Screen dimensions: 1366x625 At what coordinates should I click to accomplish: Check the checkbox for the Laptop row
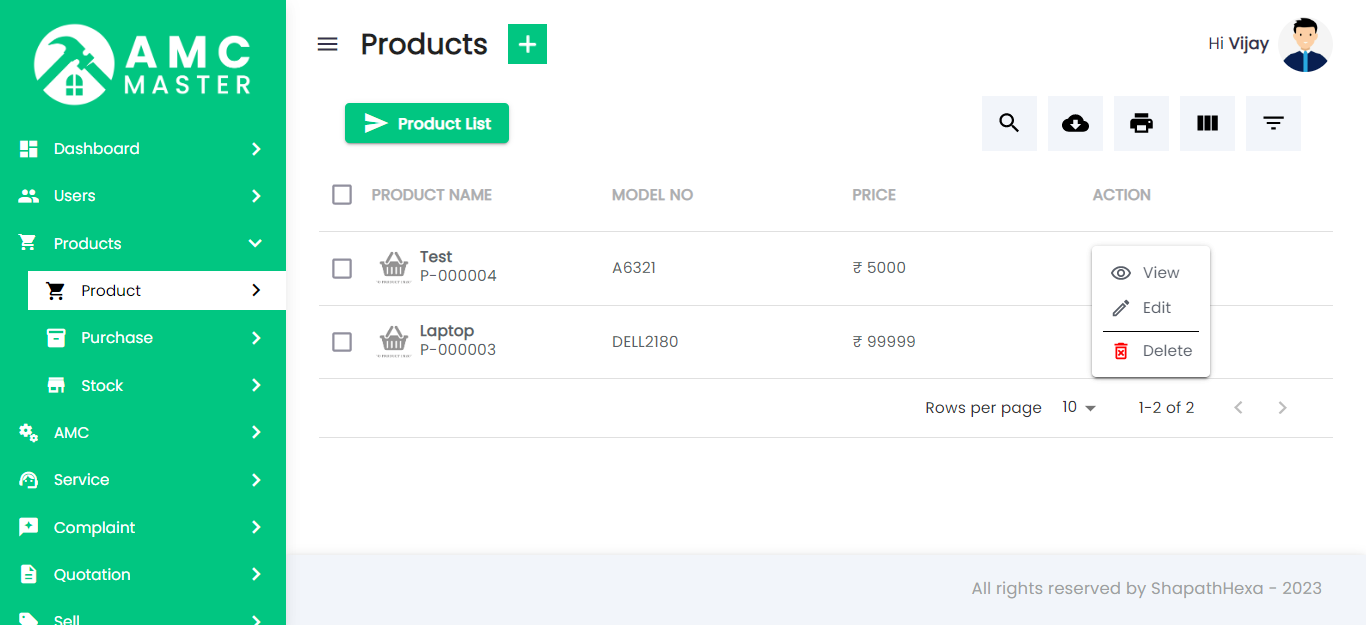(x=341, y=341)
